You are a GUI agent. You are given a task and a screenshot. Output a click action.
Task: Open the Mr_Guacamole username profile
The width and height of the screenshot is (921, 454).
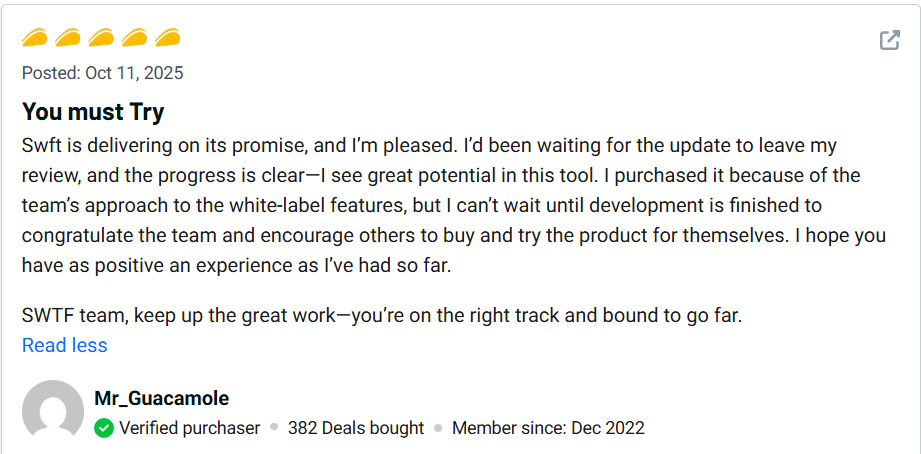162,398
